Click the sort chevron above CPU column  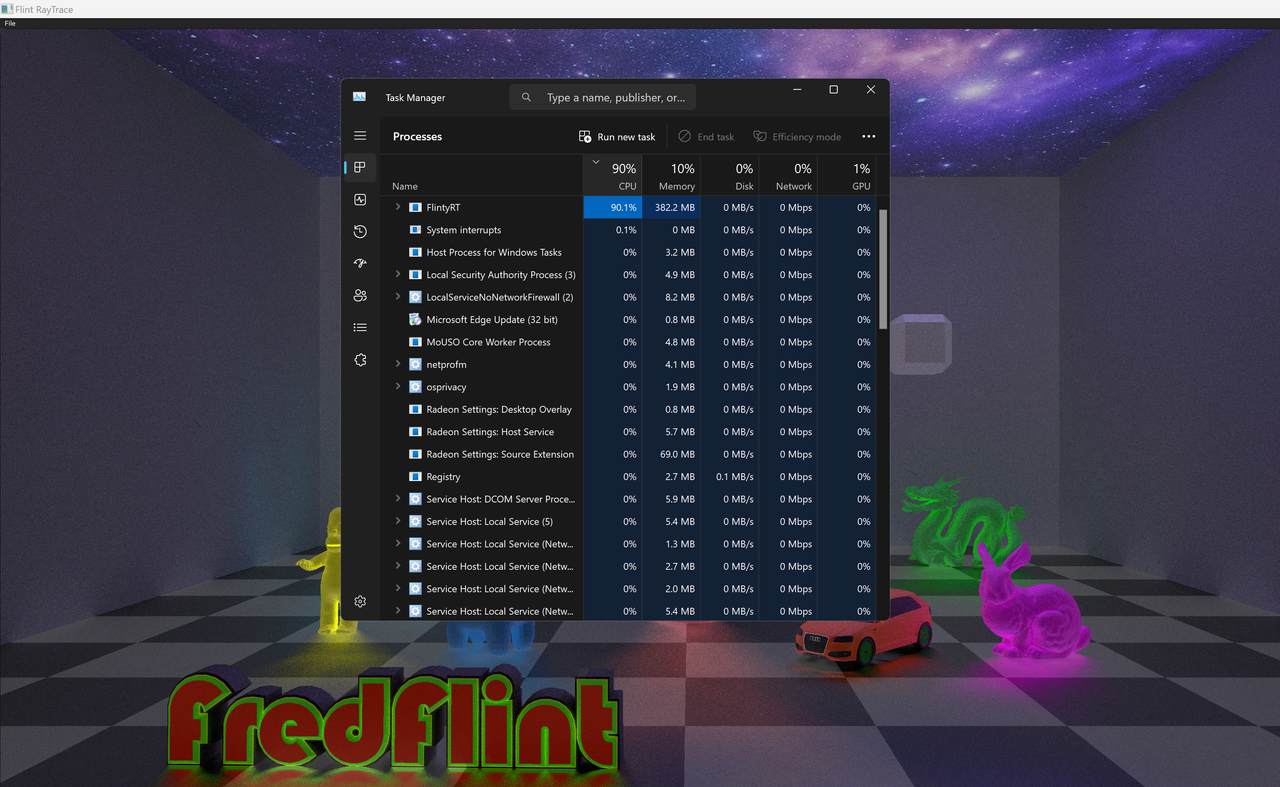(x=596, y=161)
